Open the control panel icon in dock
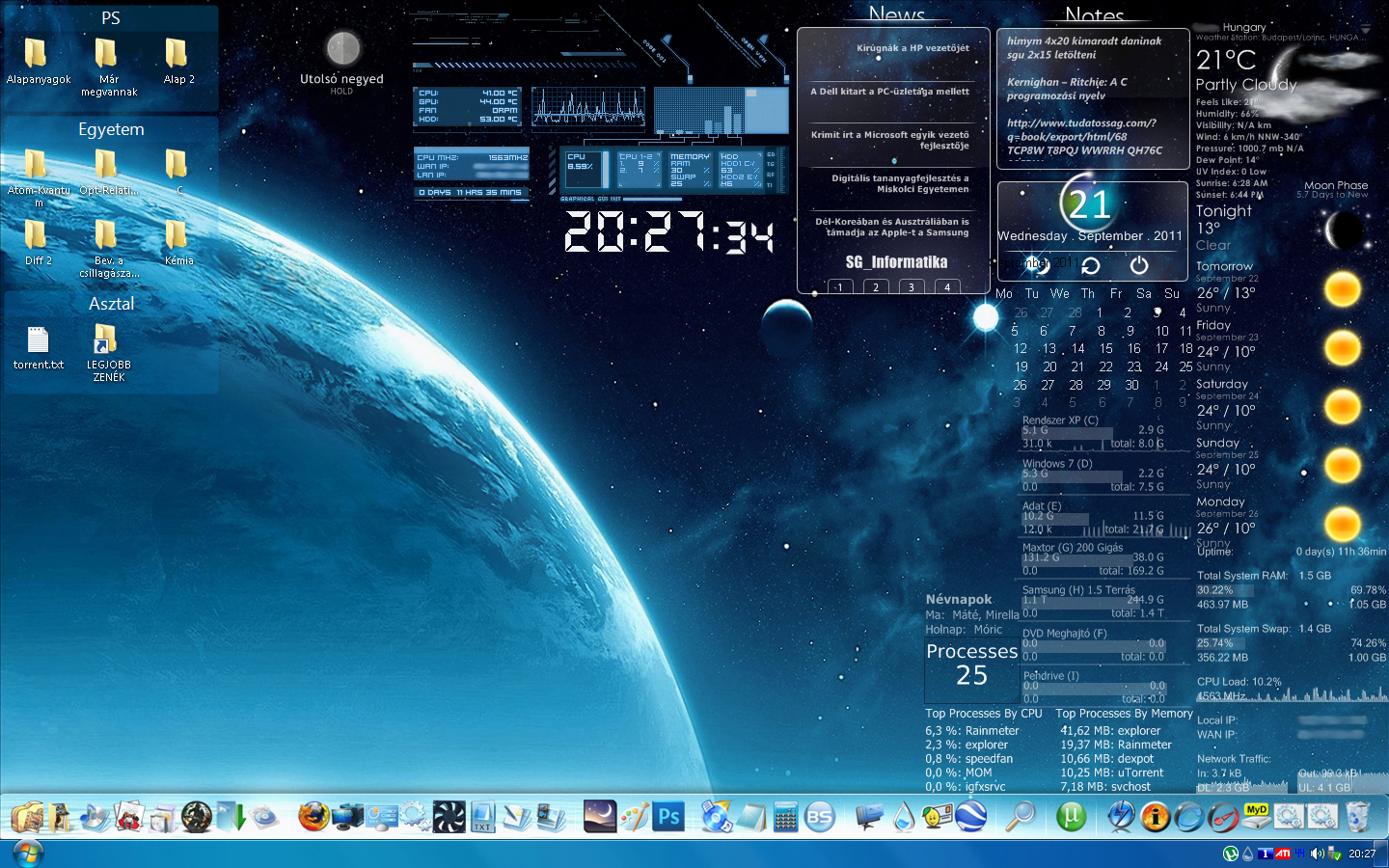Image resolution: width=1389 pixels, height=868 pixels. pyautogui.click(x=381, y=817)
